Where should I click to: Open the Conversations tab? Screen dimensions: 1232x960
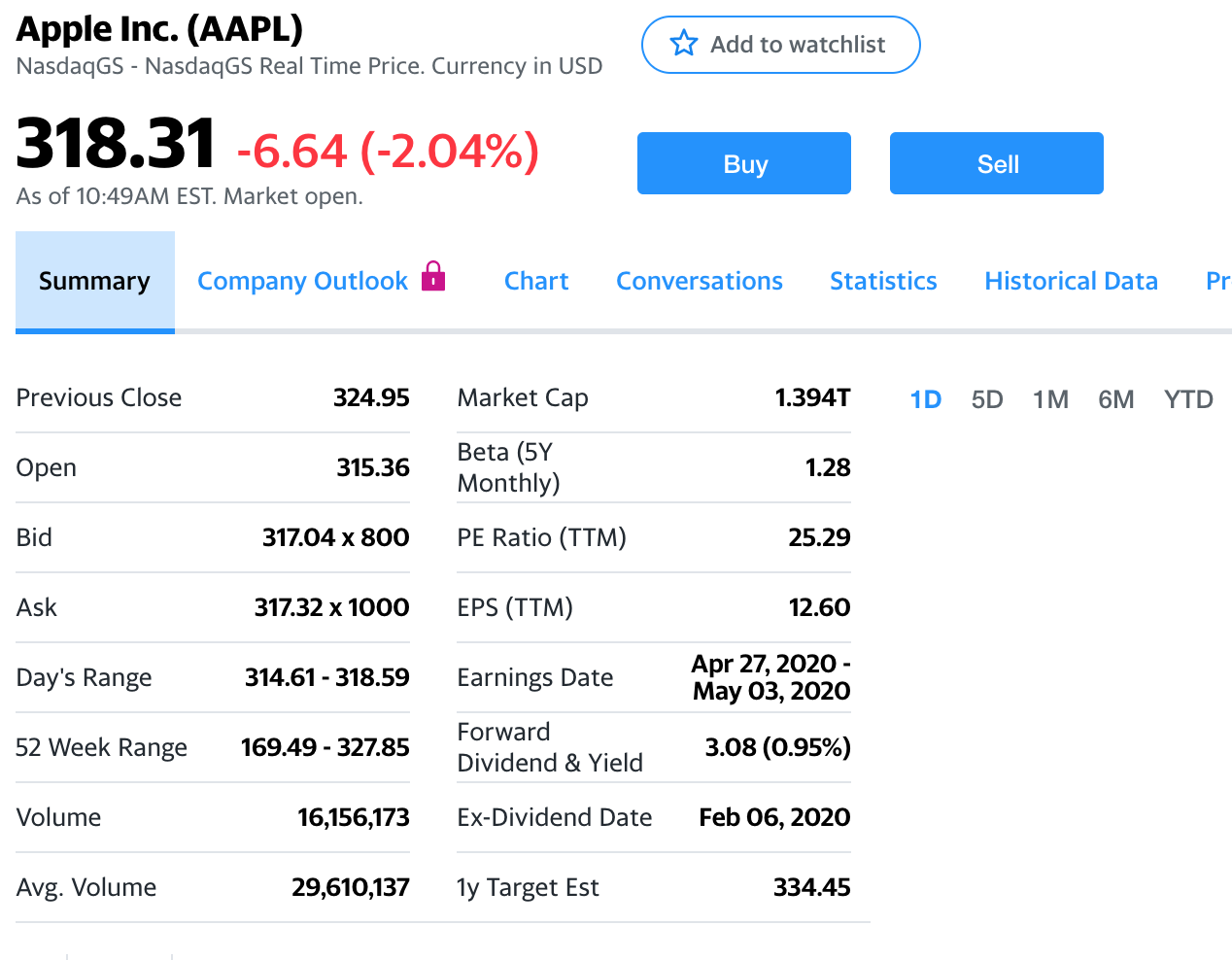click(x=700, y=281)
